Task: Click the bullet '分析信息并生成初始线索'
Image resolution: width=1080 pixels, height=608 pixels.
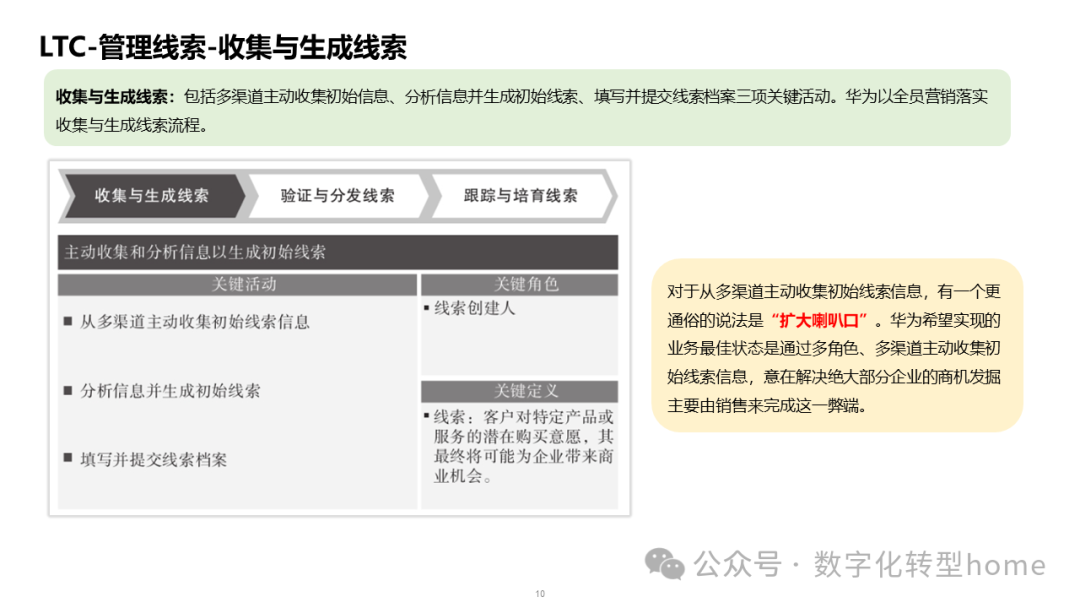Action: point(170,391)
